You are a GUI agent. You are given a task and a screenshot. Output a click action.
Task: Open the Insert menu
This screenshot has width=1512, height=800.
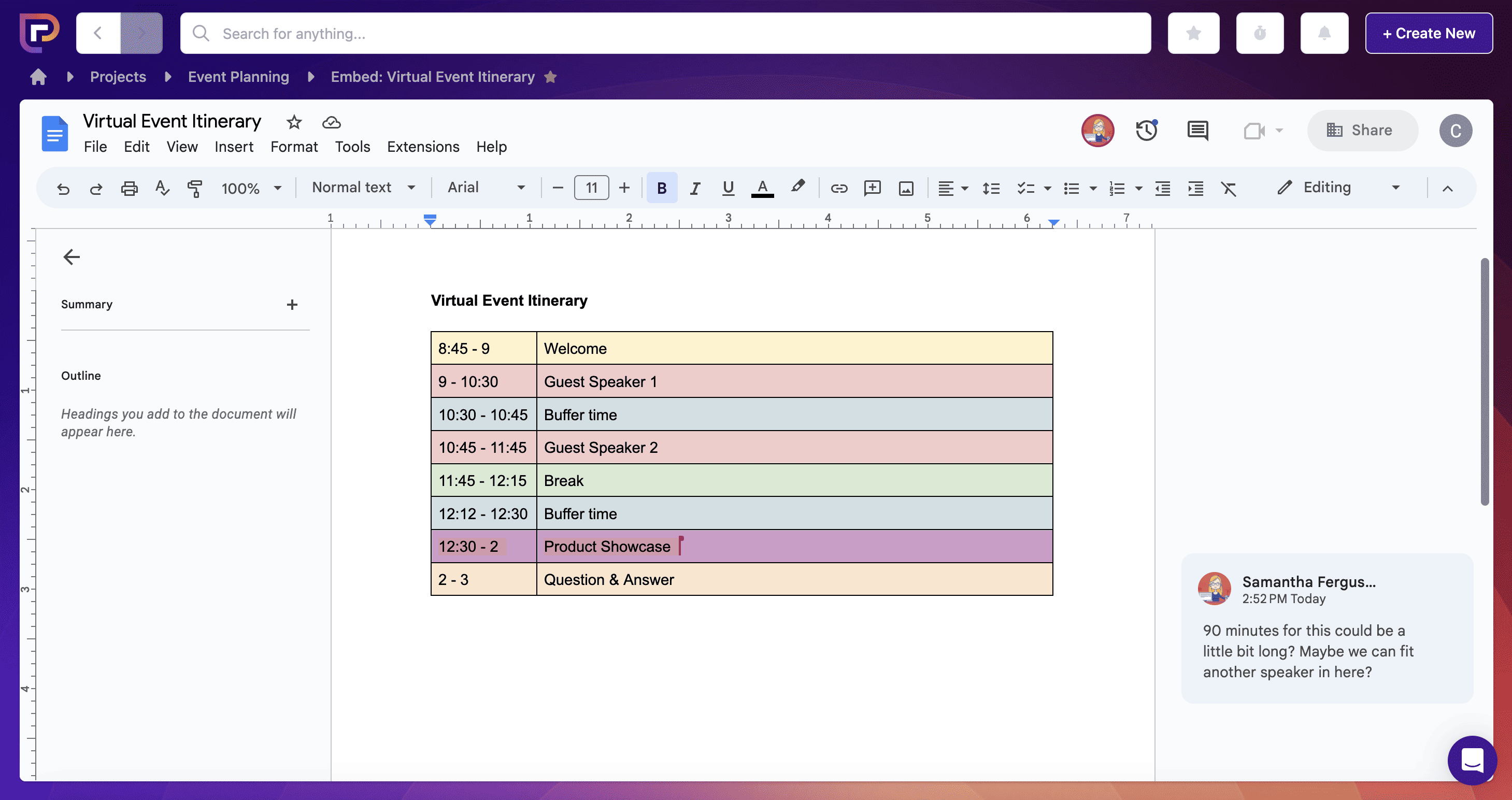[234, 147]
